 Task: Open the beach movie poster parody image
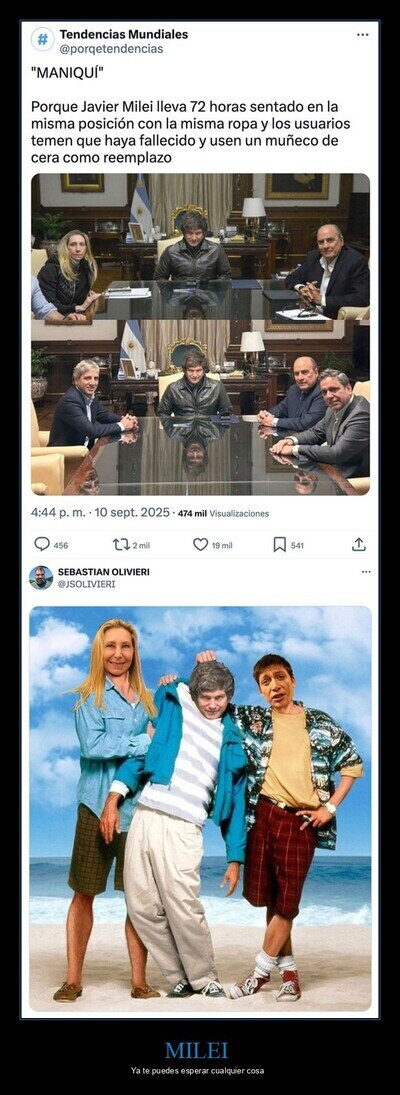pyautogui.click(x=200, y=809)
